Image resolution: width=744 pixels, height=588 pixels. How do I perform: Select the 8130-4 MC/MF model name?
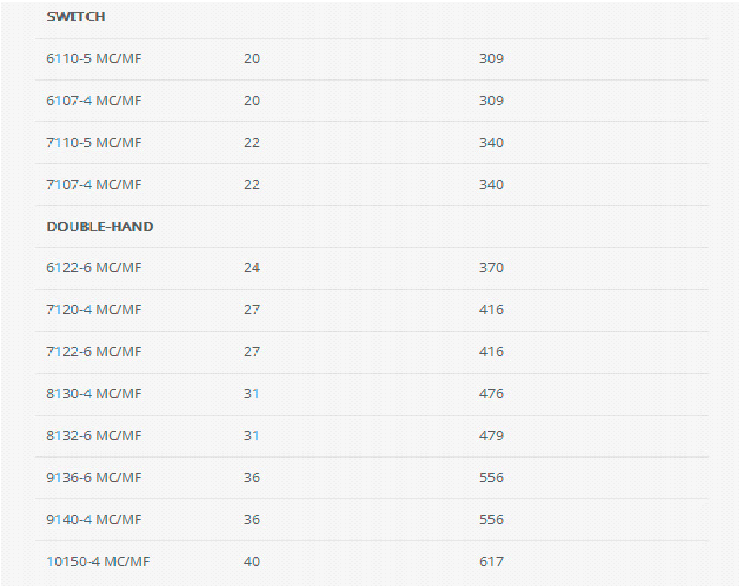[94, 394]
